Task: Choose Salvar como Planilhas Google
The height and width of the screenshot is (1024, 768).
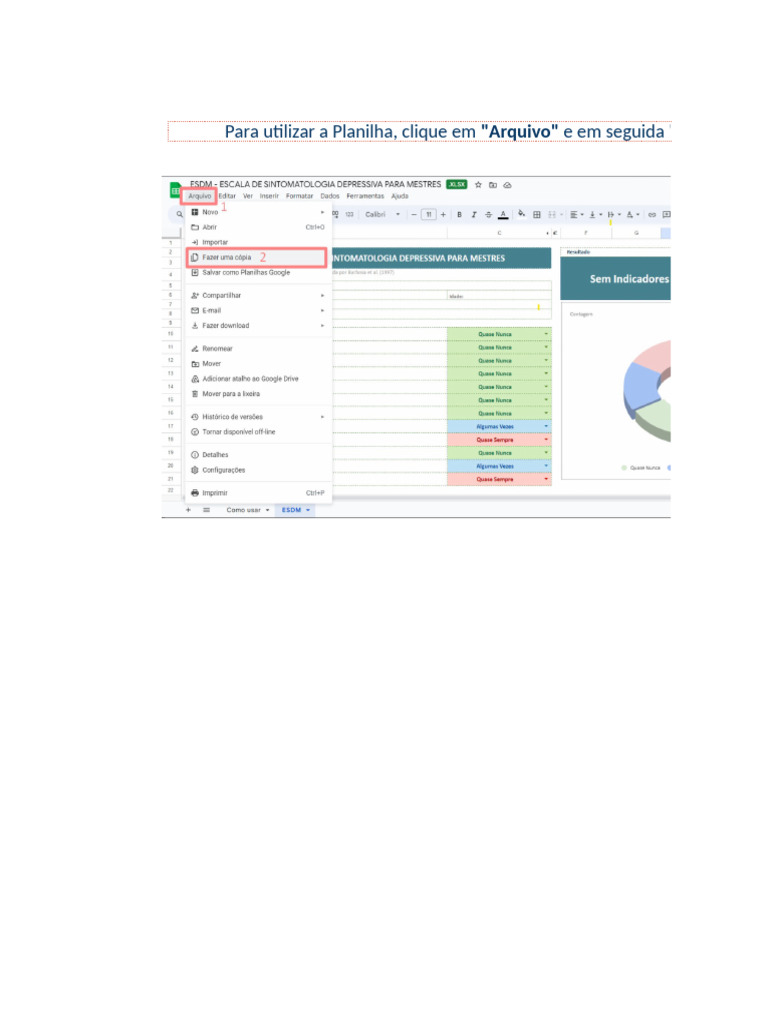Action: click(x=258, y=272)
